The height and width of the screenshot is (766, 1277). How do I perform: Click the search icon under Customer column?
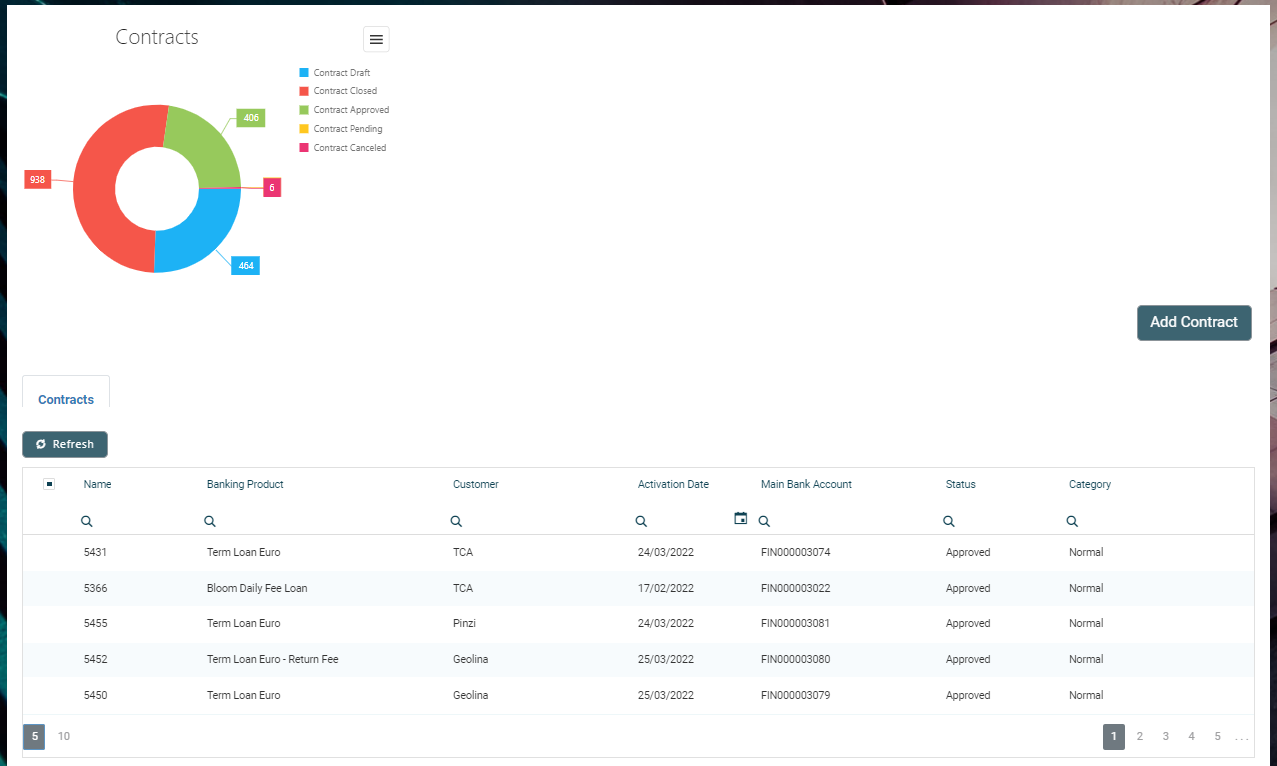pyautogui.click(x=456, y=521)
